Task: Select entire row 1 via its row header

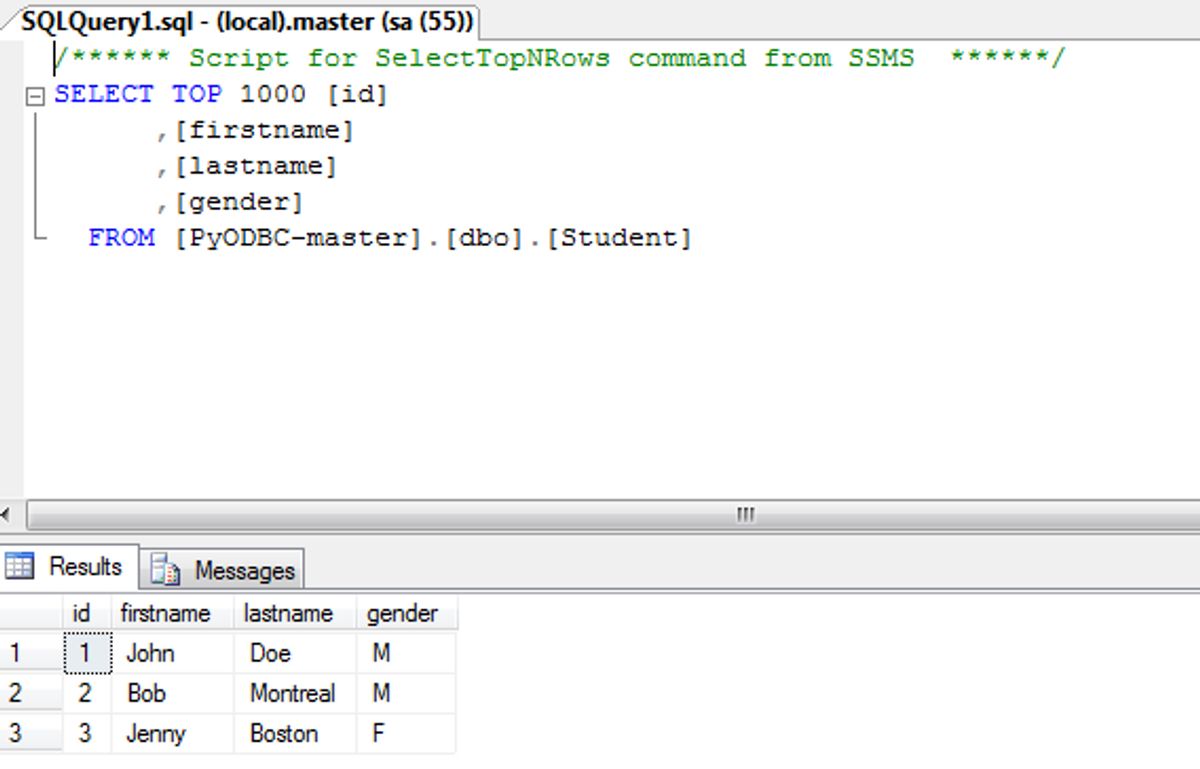Action: (30, 654)
